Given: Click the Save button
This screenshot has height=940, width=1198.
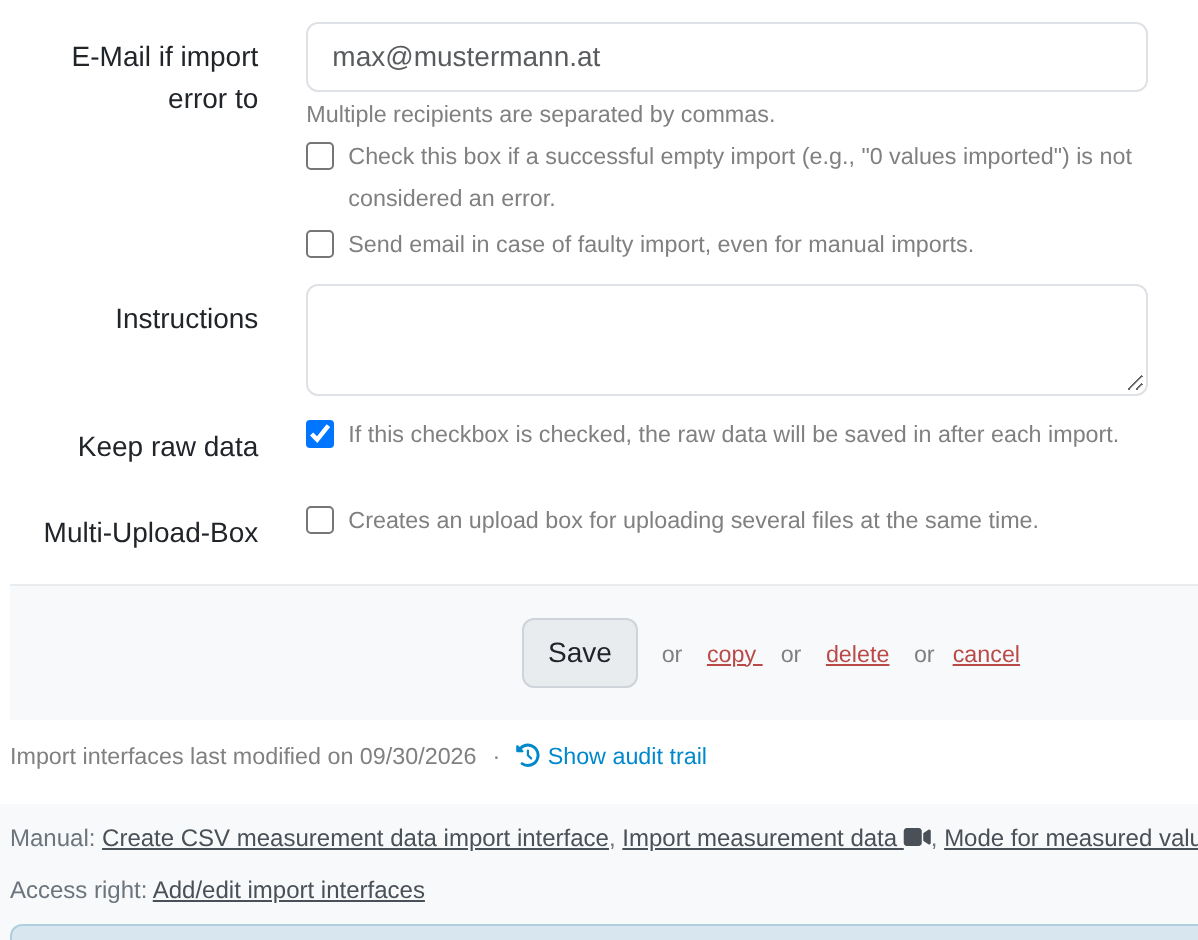Looking at the screenshot, I should point(580,653).
